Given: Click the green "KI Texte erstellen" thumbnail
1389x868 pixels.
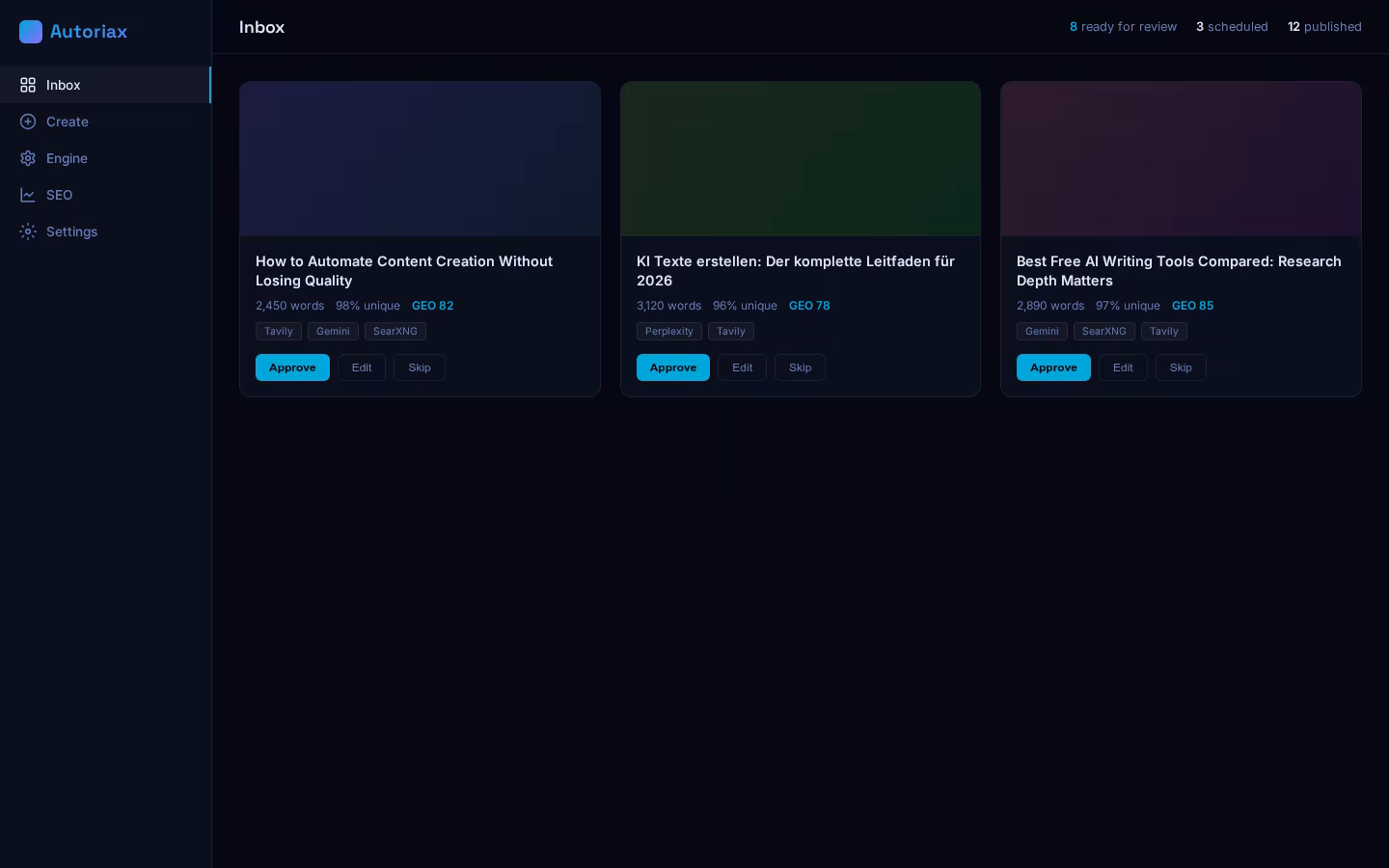Looking at the screenshot, I should pos(801,158).
